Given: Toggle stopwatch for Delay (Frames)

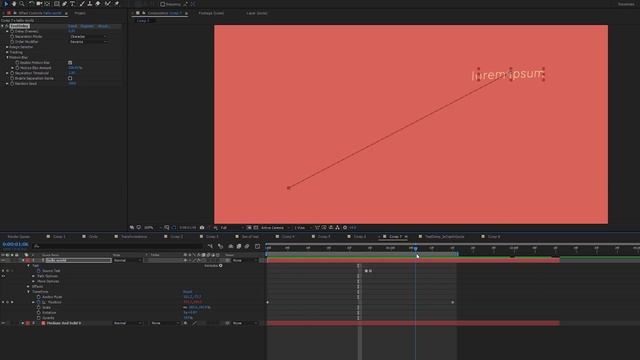Looking at the screenshot, I should (12, 31).
